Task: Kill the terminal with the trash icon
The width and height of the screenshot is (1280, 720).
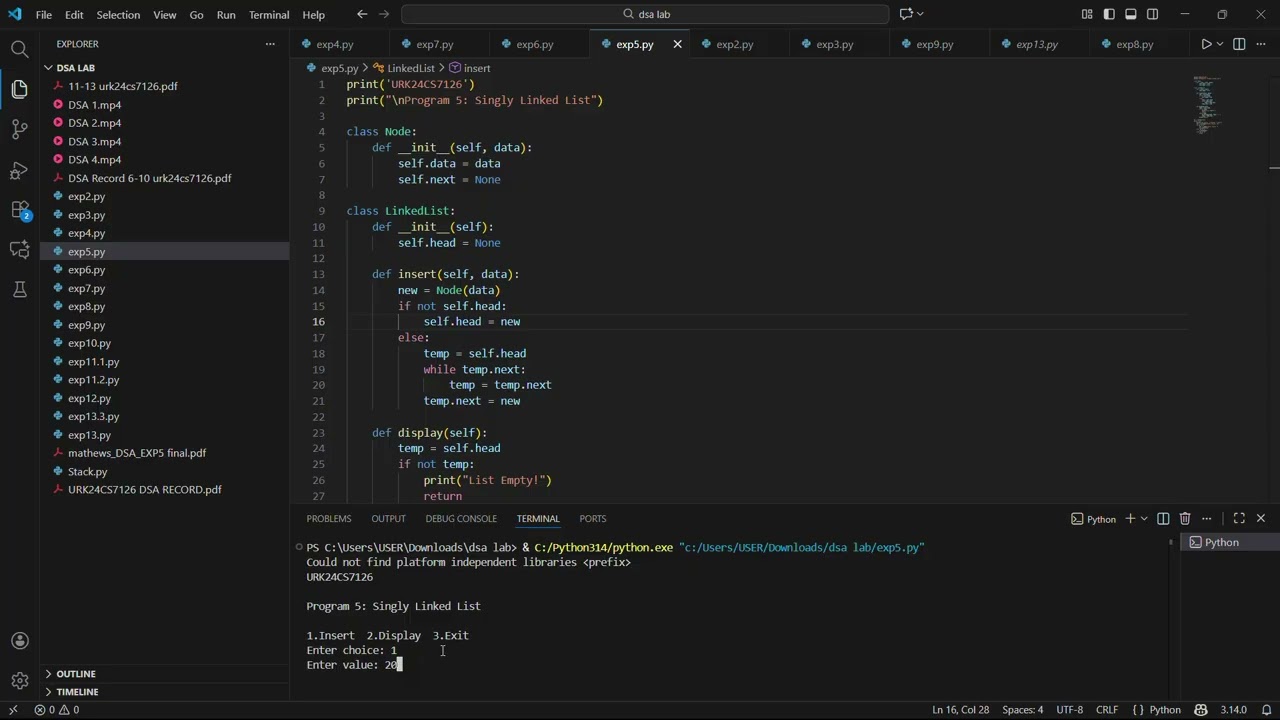Action: tap(1185, 518)
